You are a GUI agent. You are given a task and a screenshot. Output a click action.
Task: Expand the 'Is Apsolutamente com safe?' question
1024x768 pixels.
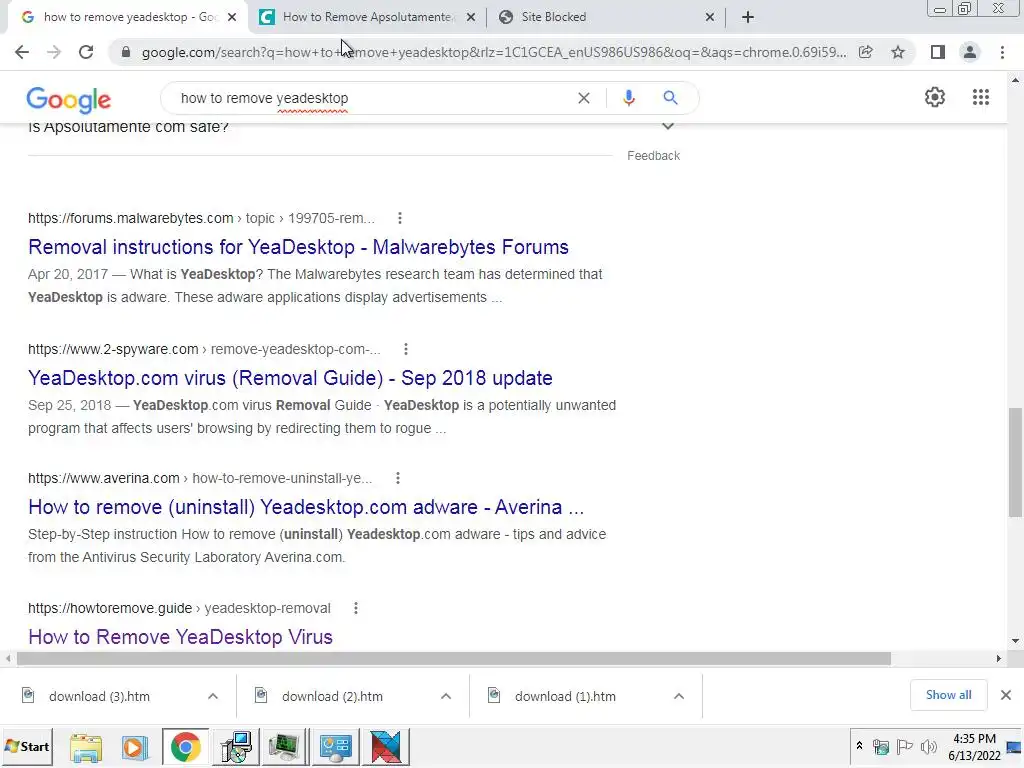(667, 126)
